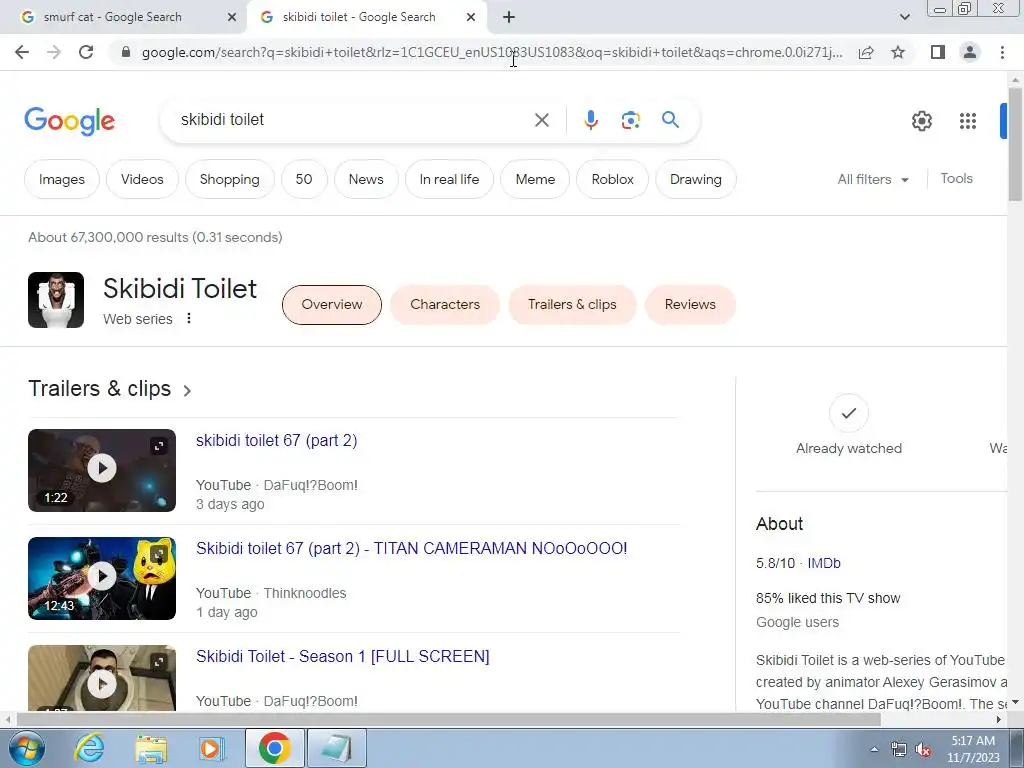
Task: Select the Drawing filter chip
Action: pos(696,179)
